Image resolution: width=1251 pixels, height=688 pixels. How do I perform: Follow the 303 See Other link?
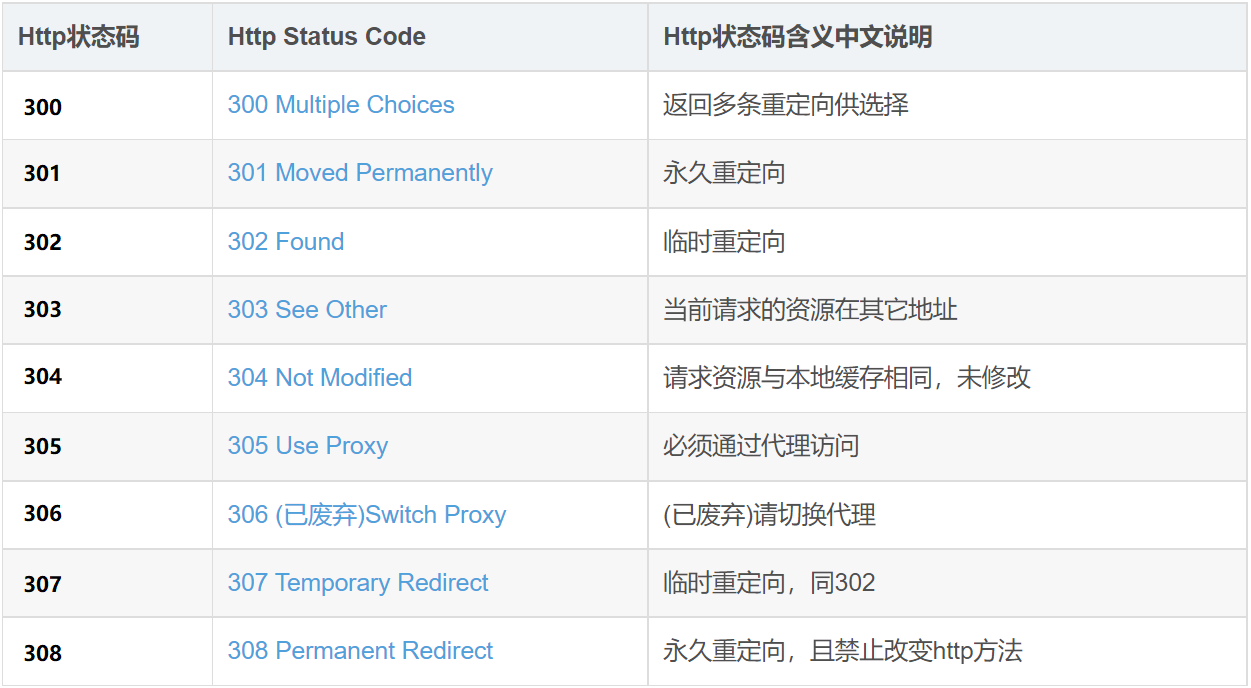[307, 310]
